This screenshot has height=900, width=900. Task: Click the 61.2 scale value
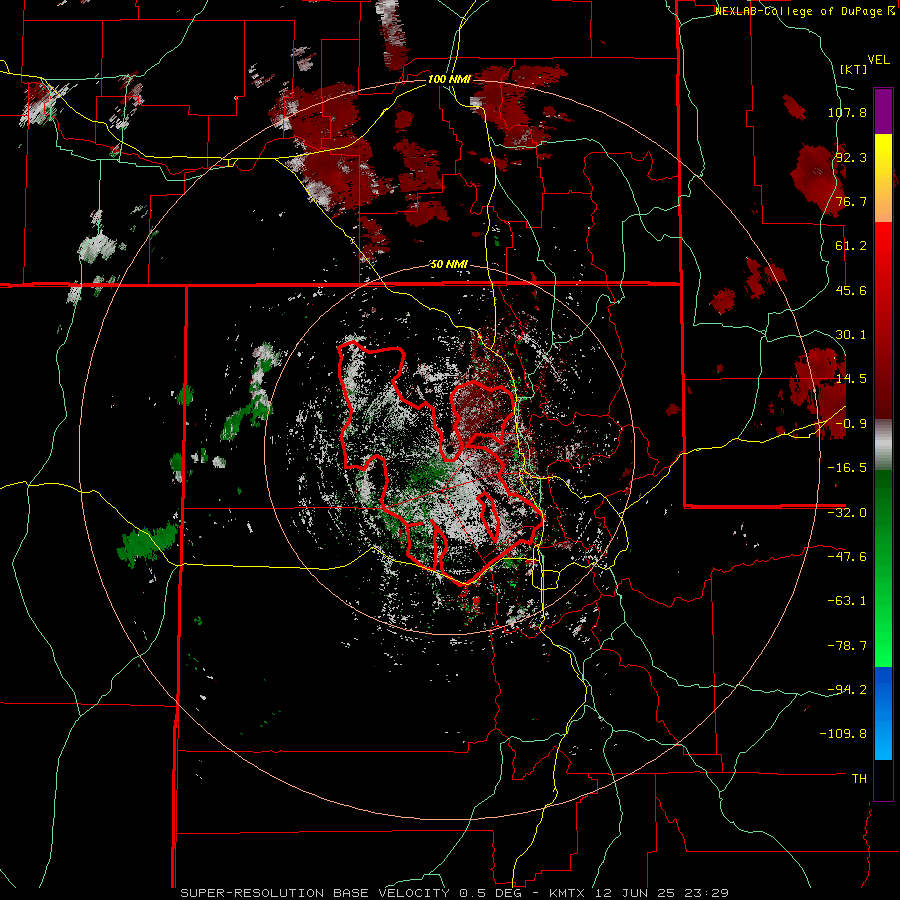click(x=851, y=245)
